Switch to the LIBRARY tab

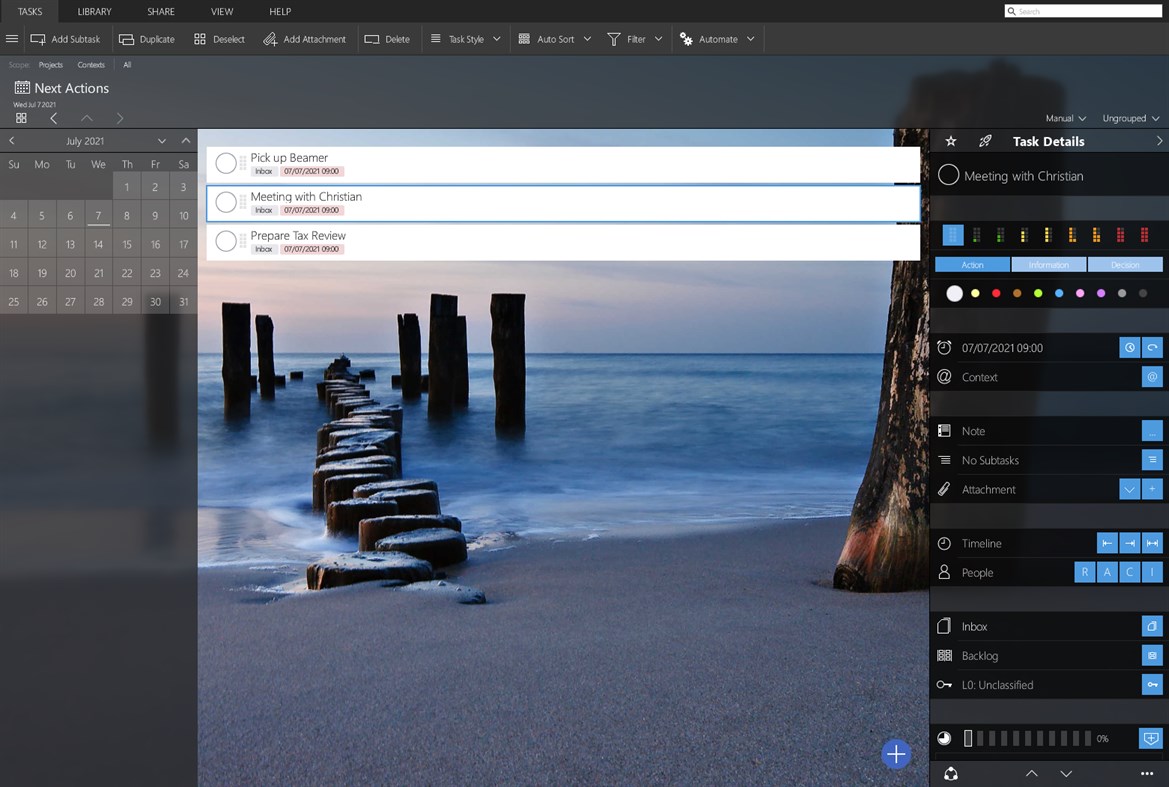(95, 12)
